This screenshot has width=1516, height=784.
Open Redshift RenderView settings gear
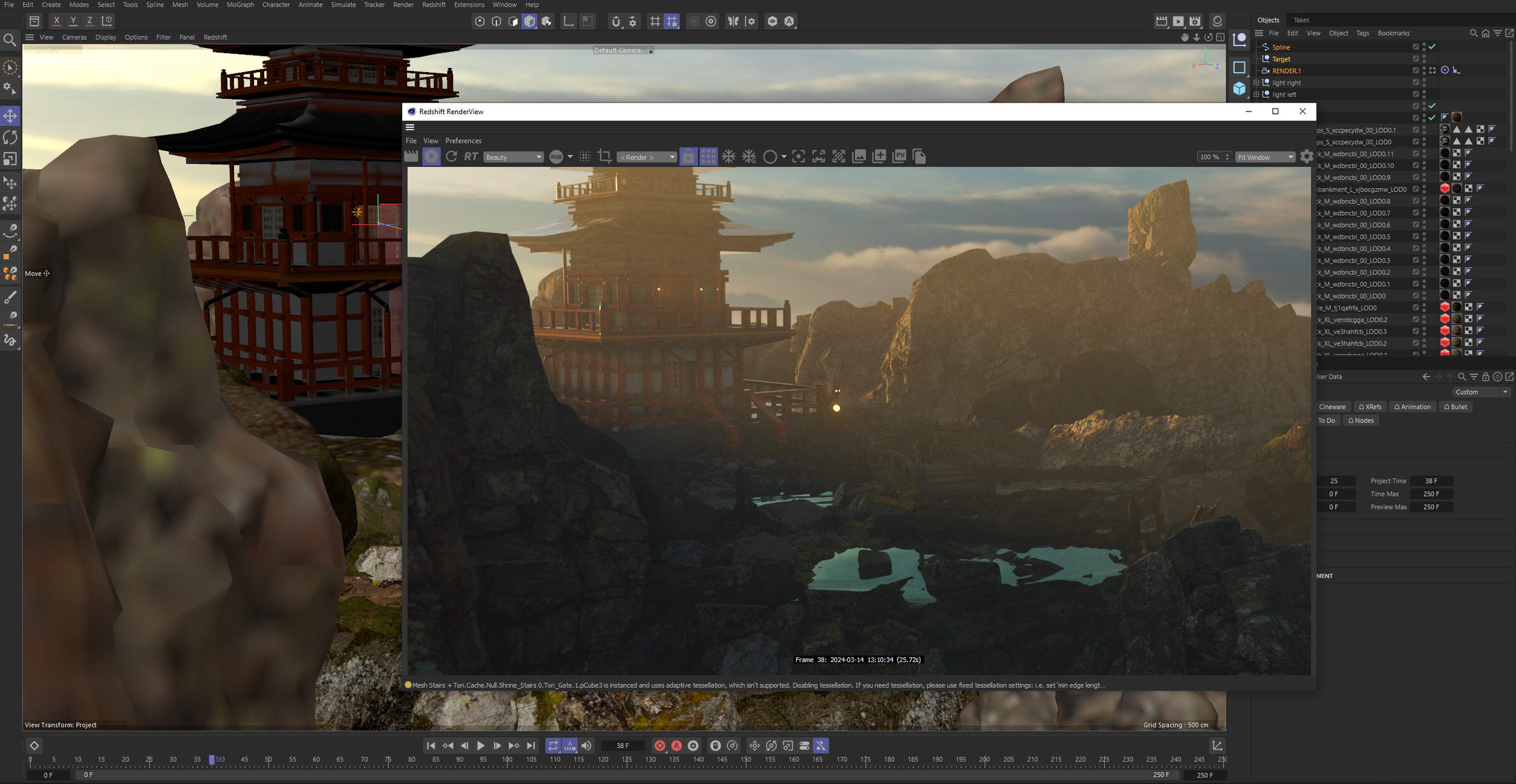click(1306, 156)
